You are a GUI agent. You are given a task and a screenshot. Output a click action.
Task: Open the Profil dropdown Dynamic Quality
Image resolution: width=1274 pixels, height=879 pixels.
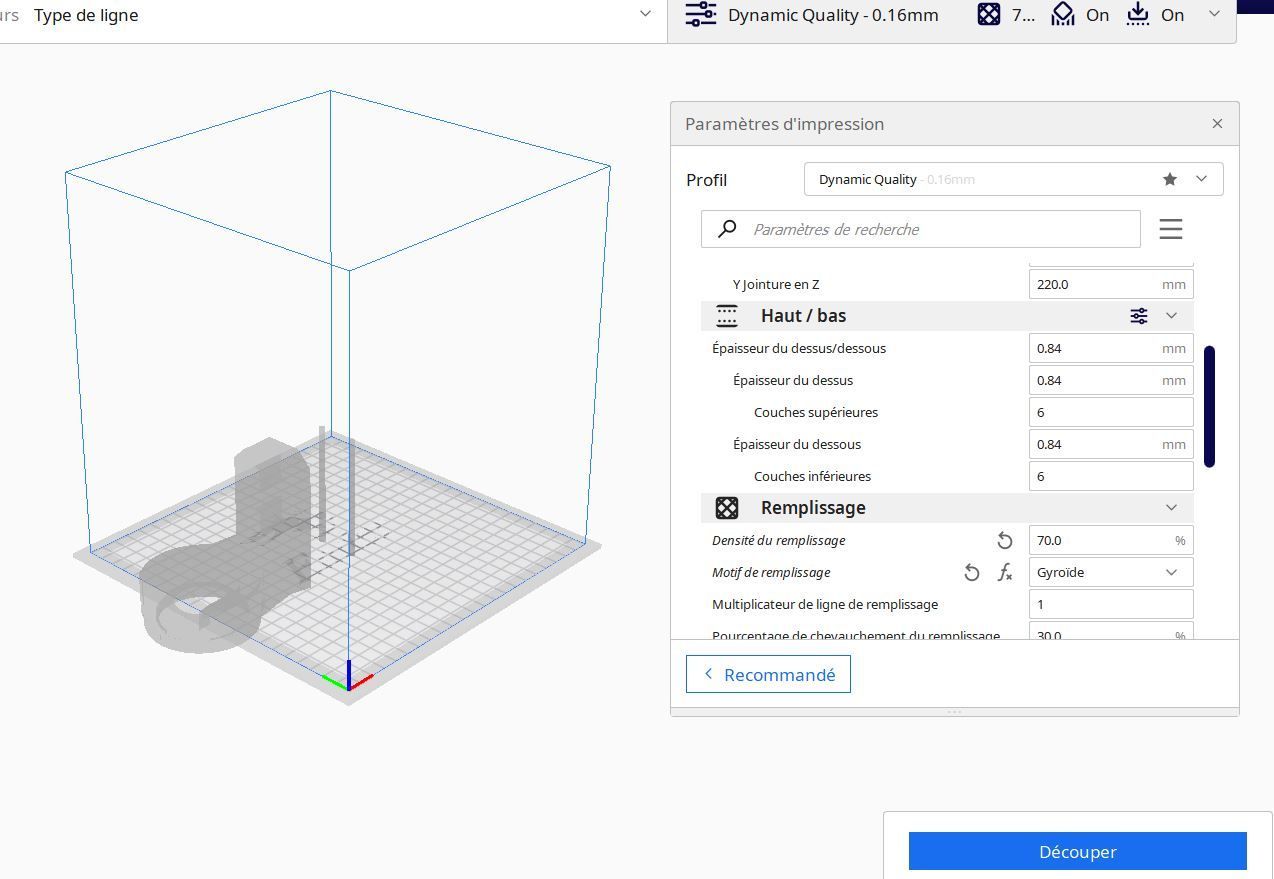pyautogui.click(x=1013, y=179)
